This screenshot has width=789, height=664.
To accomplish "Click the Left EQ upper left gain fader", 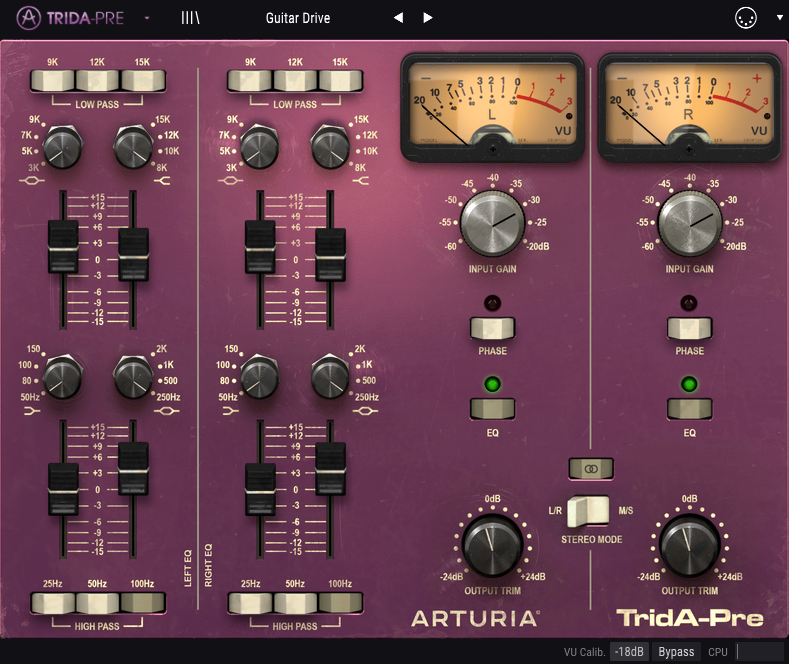I will 63,245.
